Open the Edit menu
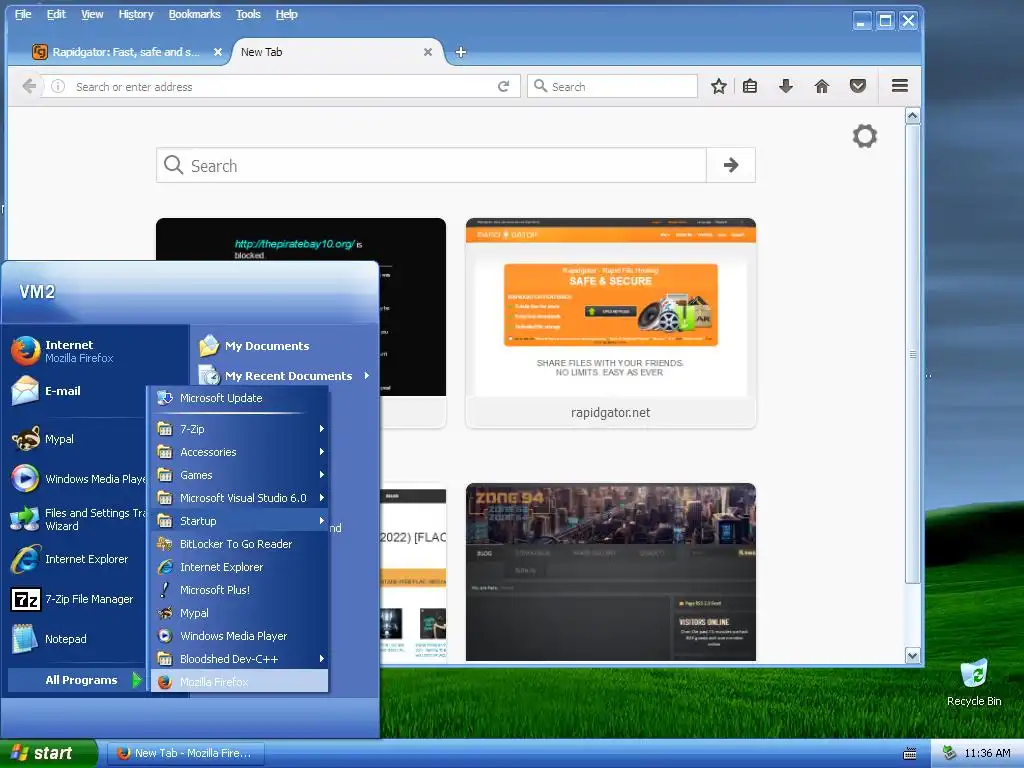This screenshot has height=768, width=1024. click(x=56, y=14)
